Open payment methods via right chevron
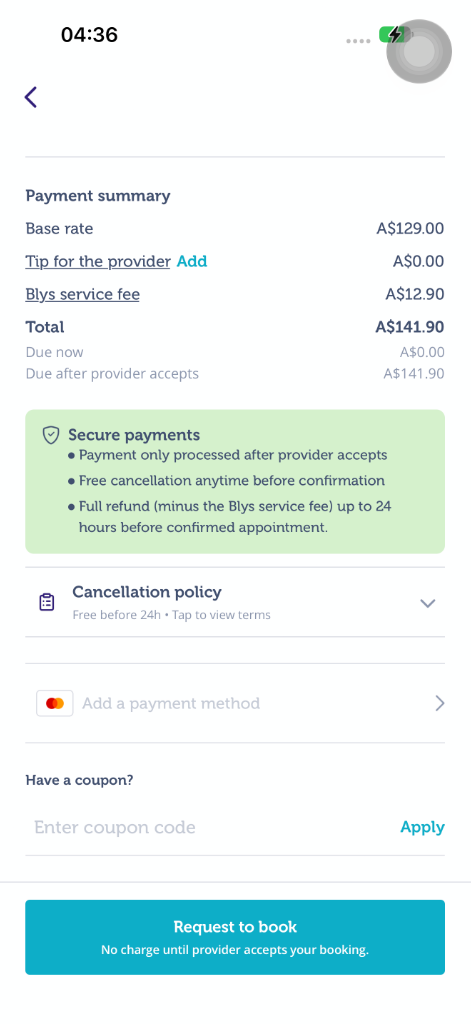 [x=440, y=703]
